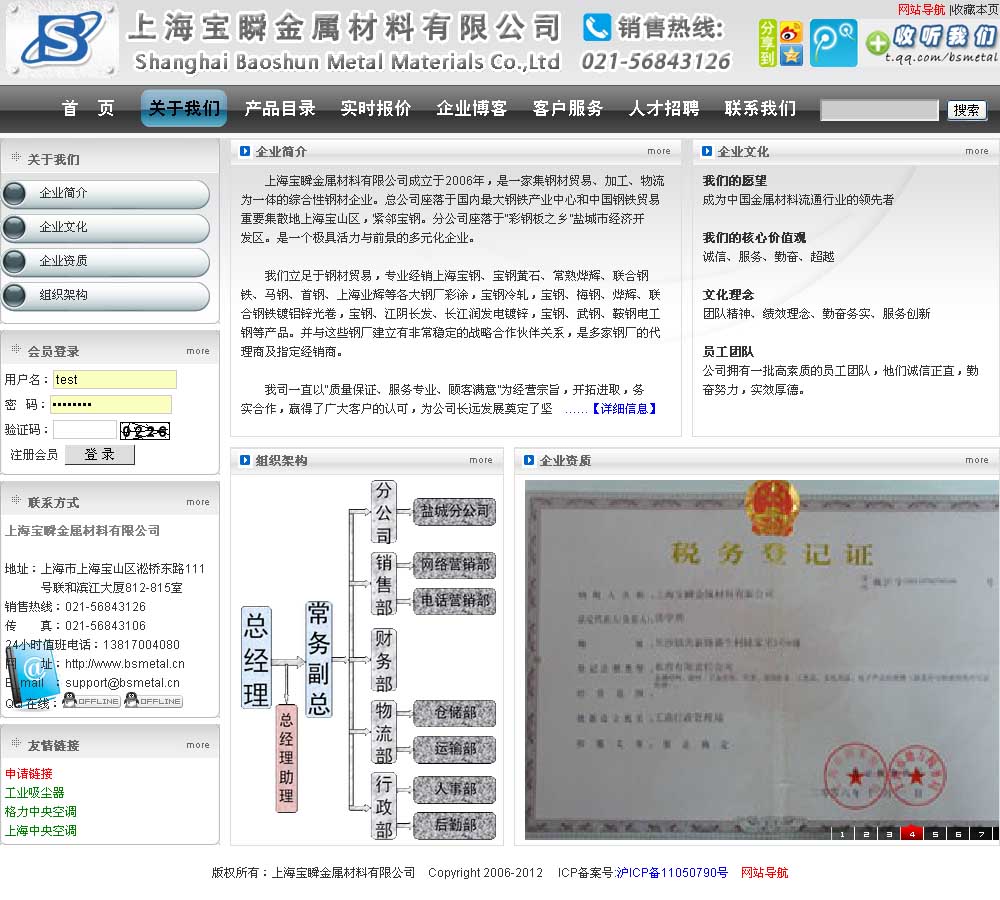The width and height of the screenshot is (1000, 900).
Task: Refresh the login captcha image
Action: [x=144, y=431]
